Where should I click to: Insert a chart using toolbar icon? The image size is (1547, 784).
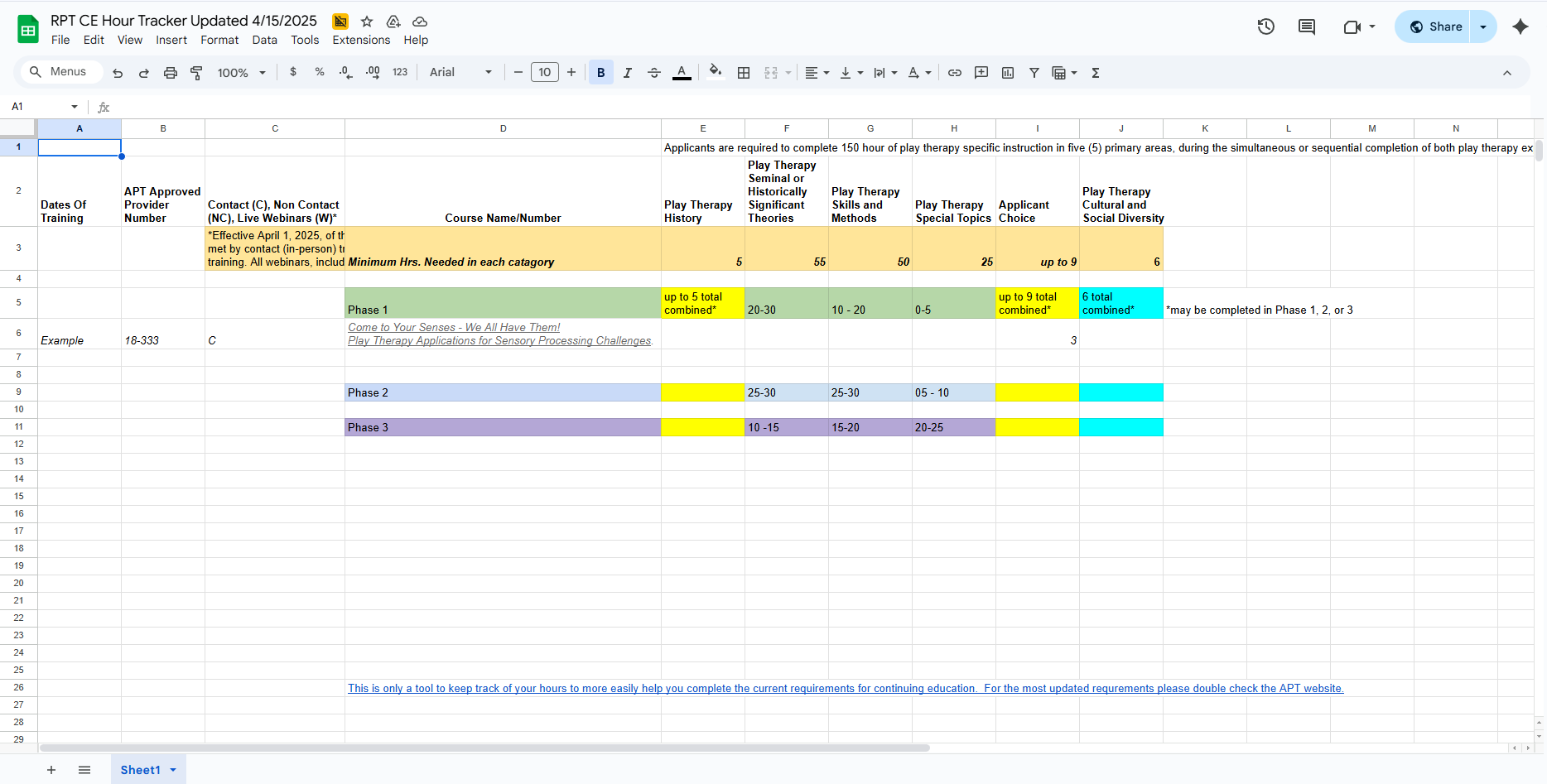point(1008,73)
